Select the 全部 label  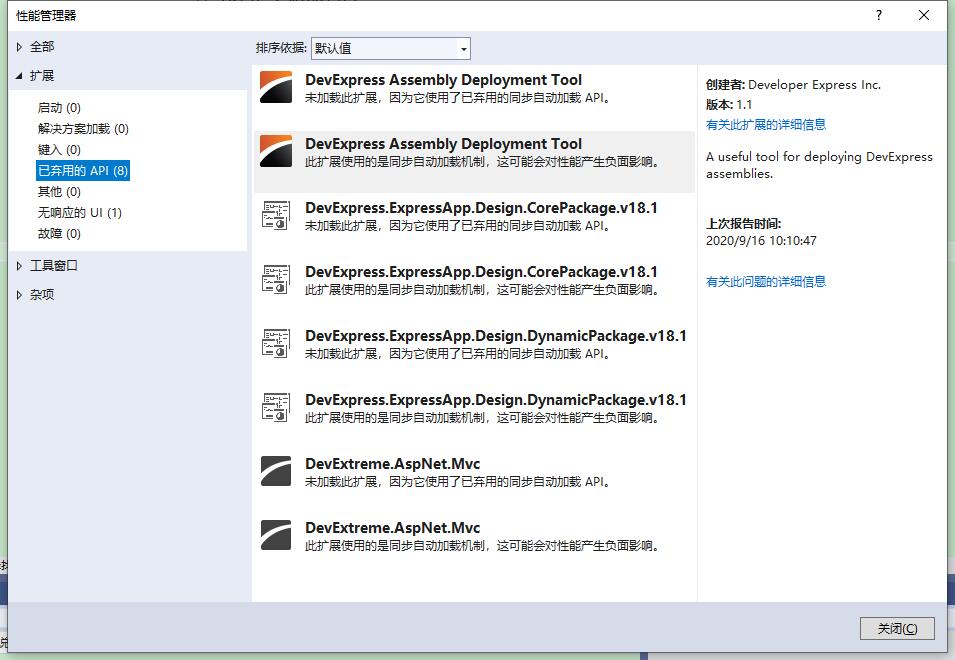[42, 47]
